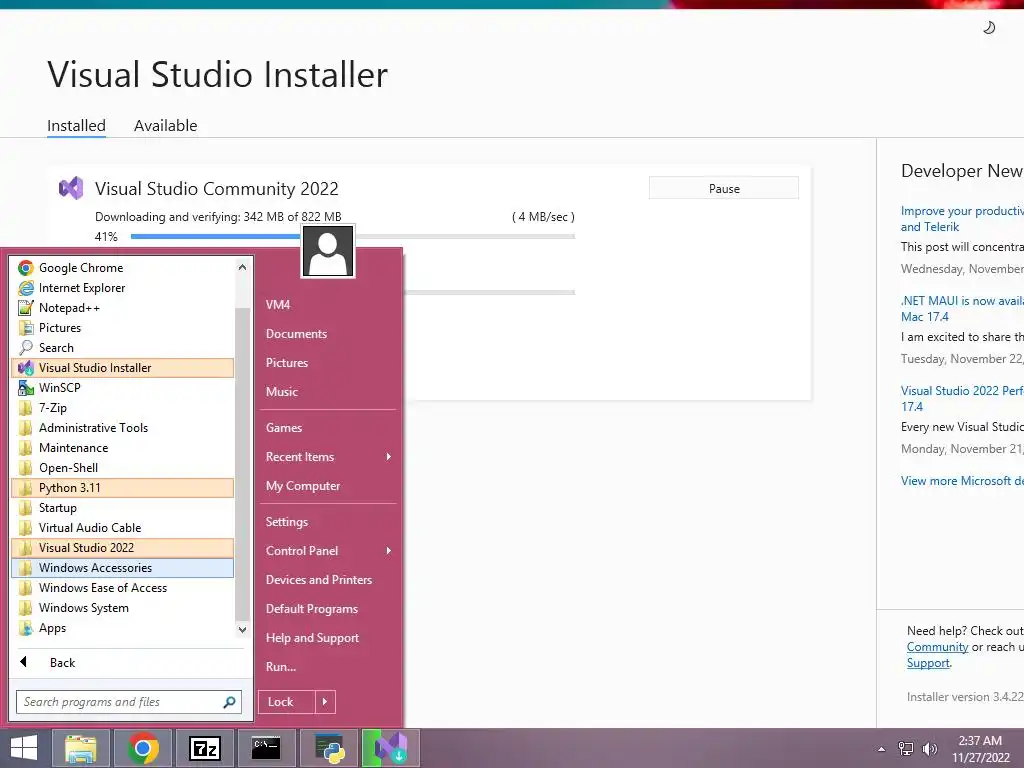This screenshot has height=768, width=1024.
Task: Expand the Recent Items submenu arrow
Action: (x=389, y=456)
